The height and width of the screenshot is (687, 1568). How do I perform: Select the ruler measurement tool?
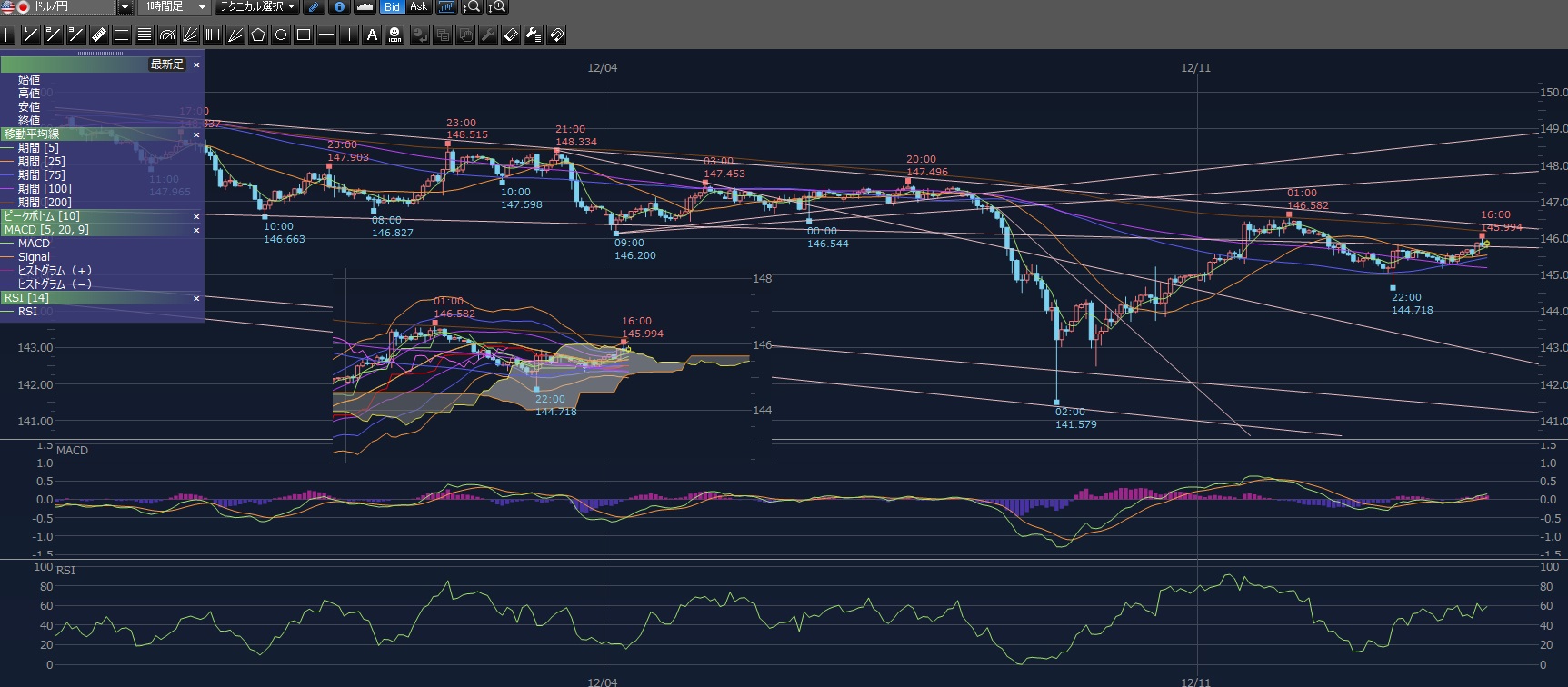[x=99, y=35]
